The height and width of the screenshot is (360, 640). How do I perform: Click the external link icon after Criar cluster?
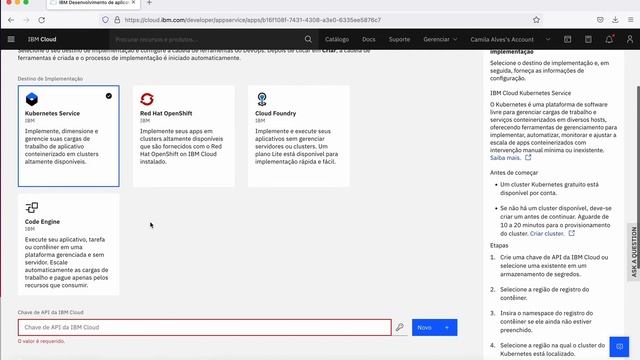571,233
